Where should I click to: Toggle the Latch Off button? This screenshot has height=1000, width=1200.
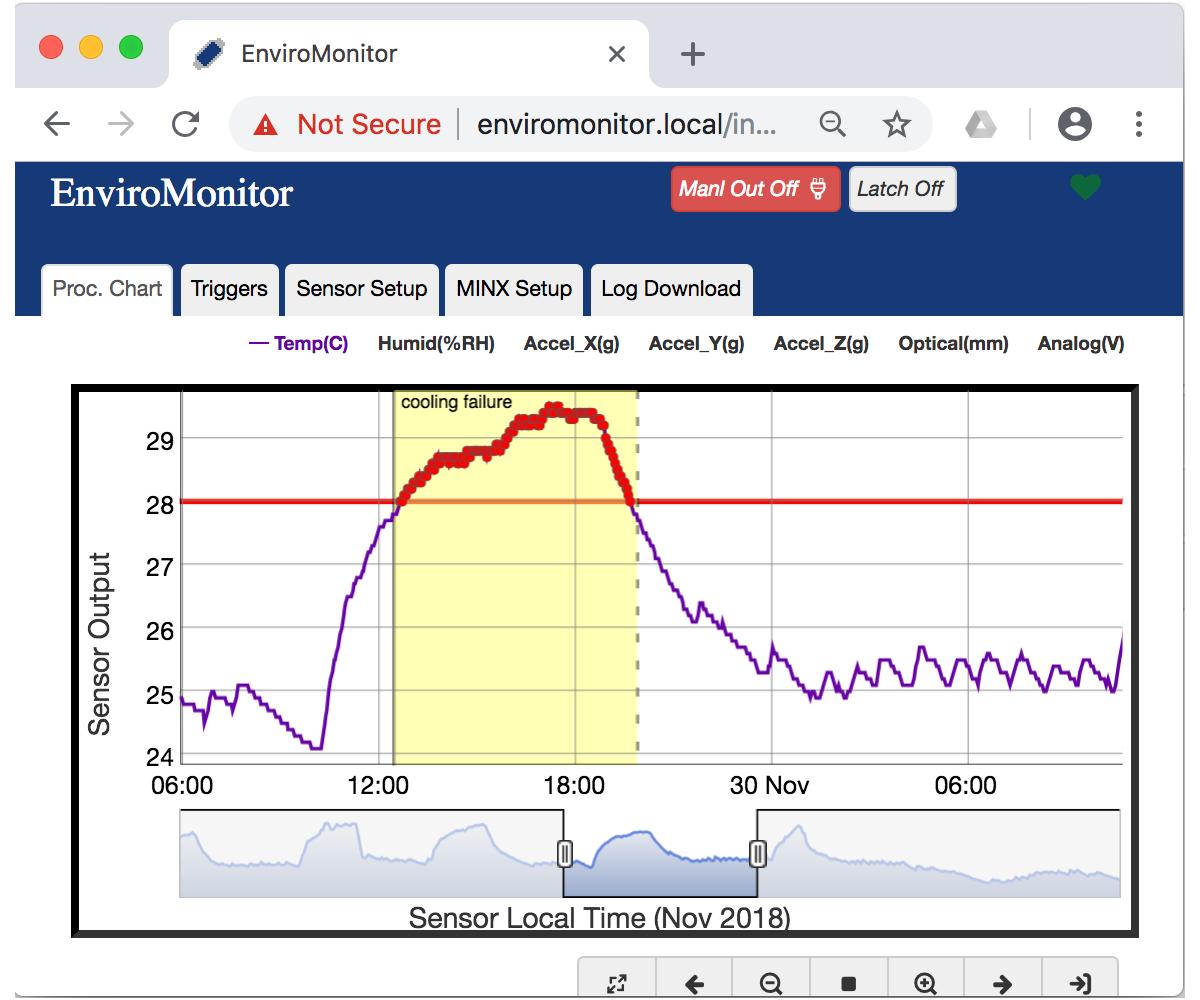(x=901, y=189)
